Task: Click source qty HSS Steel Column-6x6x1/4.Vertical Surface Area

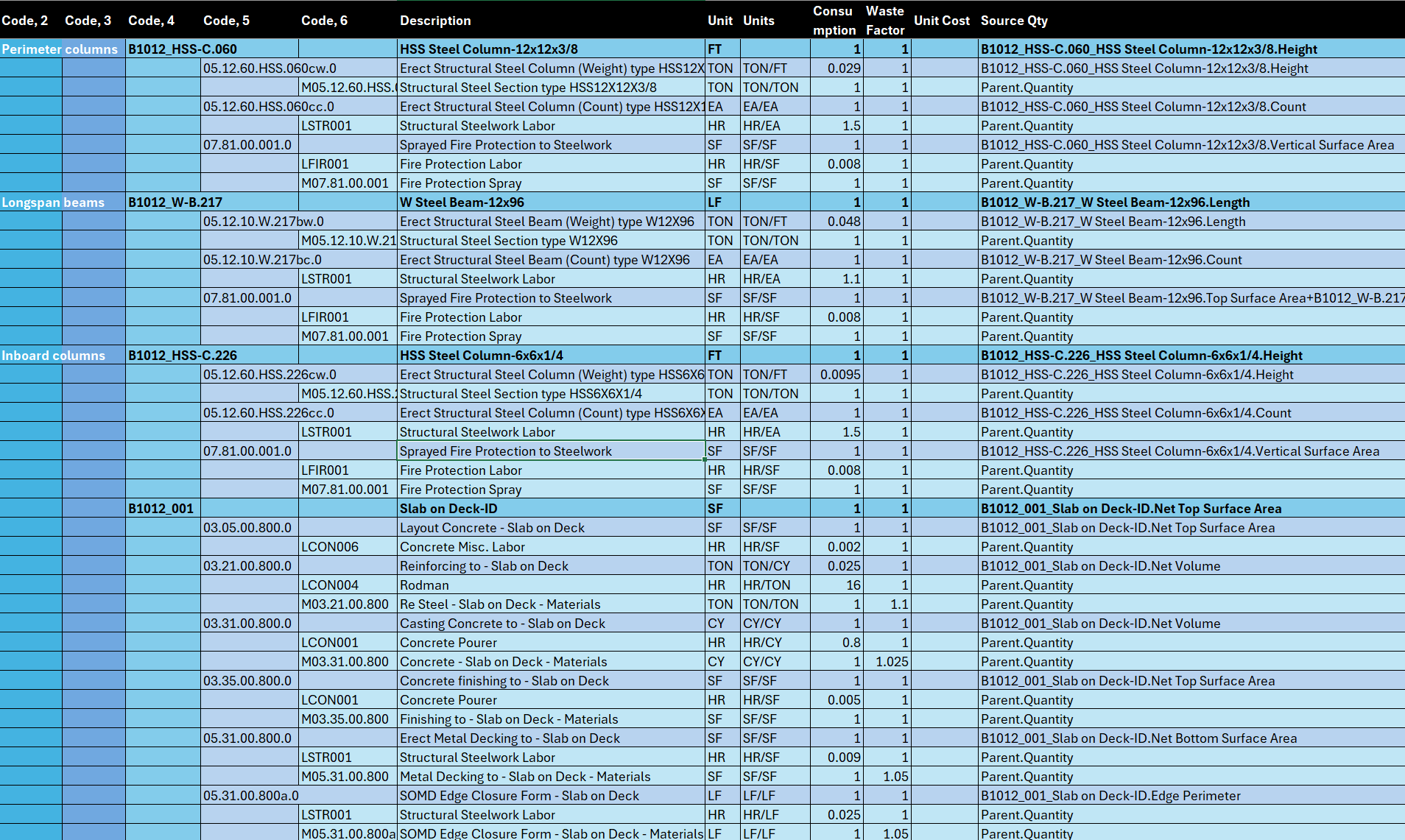Action: coord(1191,451)
